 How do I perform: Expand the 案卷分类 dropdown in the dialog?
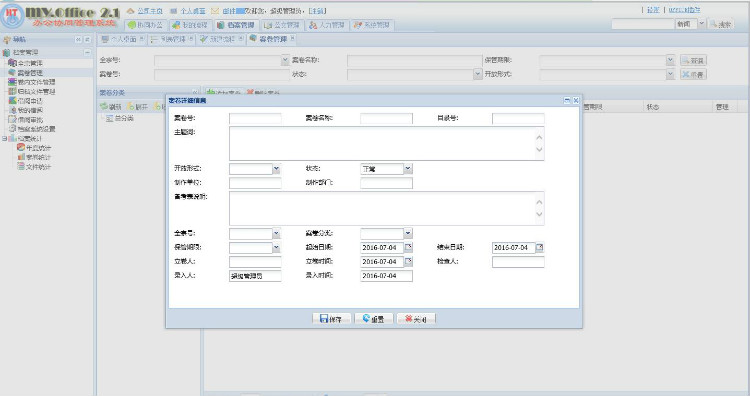coord(408,233)
